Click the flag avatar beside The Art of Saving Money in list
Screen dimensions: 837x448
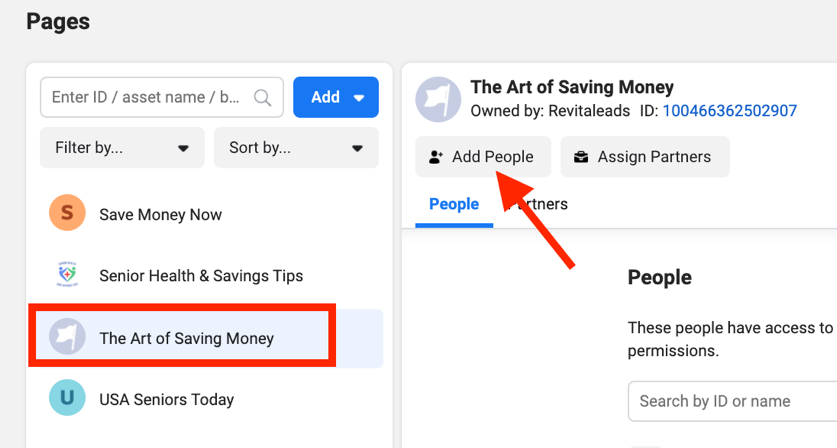click(x=67, y=336)
